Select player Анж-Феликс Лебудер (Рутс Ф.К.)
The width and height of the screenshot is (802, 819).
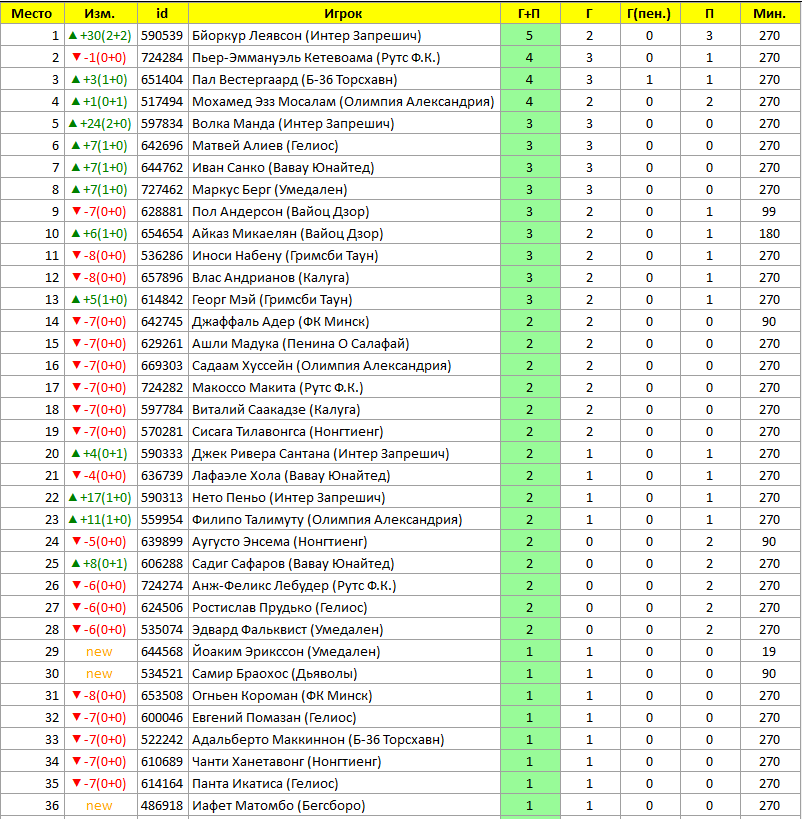click(294, 585)
